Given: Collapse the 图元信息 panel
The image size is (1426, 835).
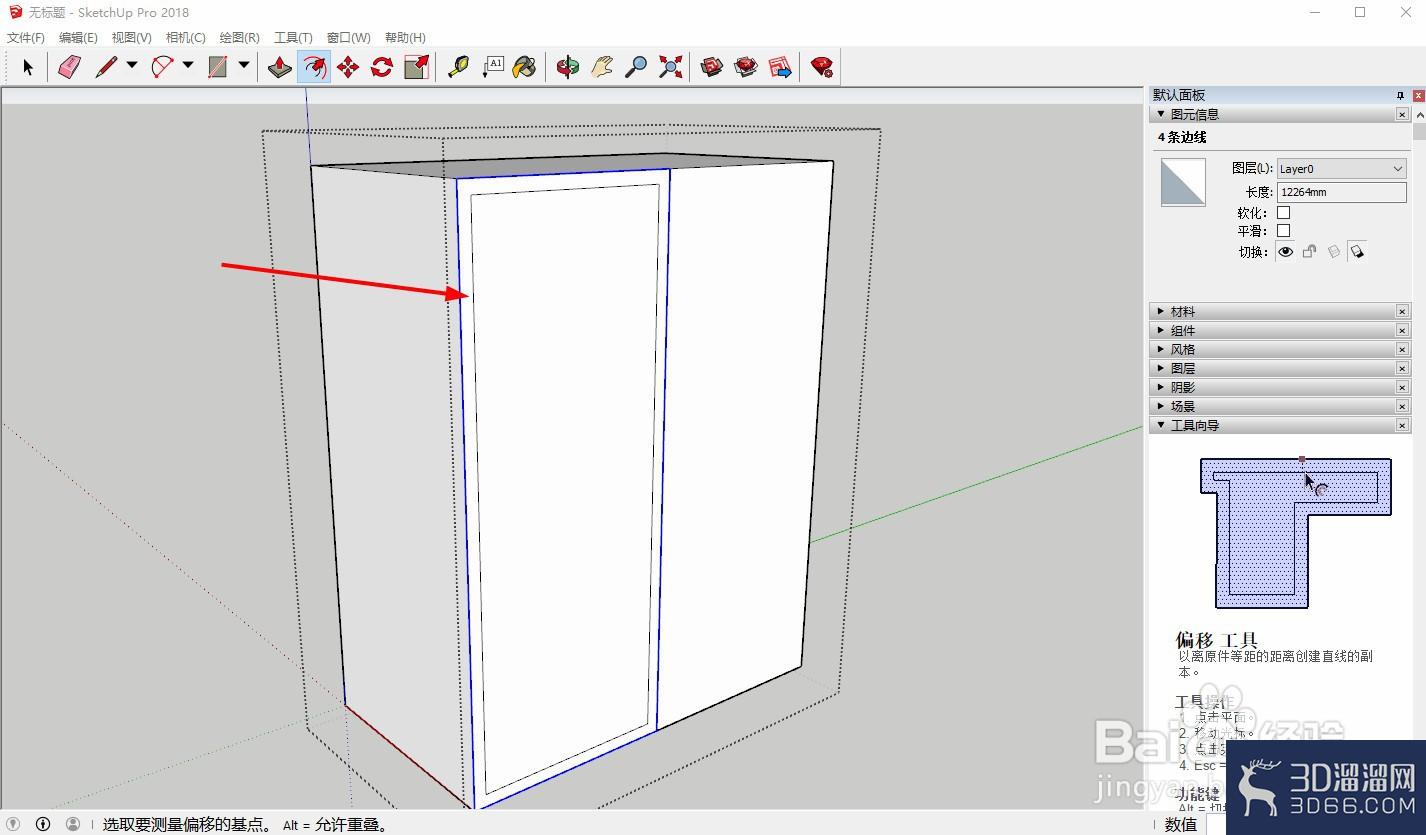Looking at the screenshot, I should pos(1161,114).
